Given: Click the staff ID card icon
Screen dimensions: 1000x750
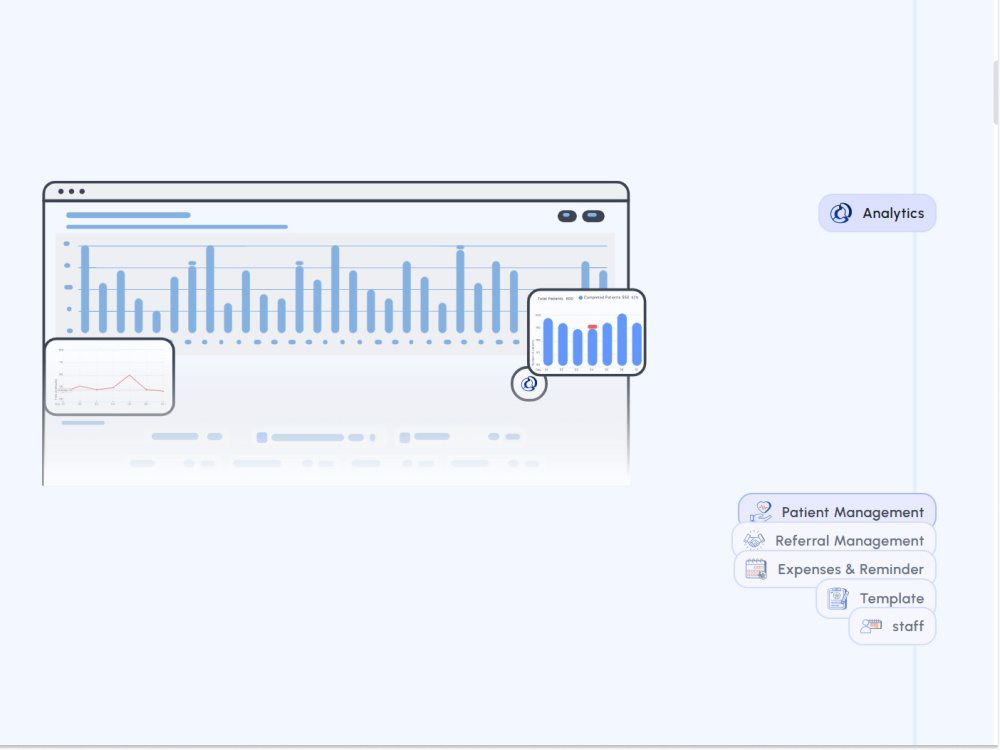Looking at the screenshot, I should [871, 626].
